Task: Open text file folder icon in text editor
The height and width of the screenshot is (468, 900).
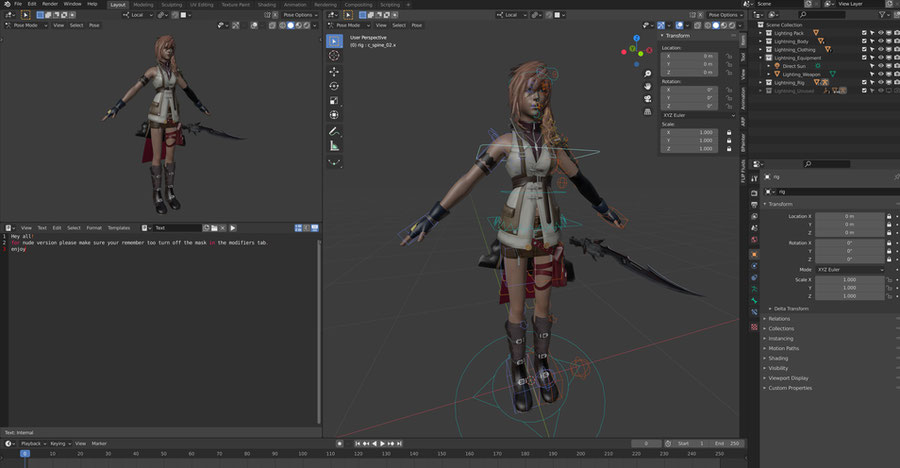Action: point(214,228)
